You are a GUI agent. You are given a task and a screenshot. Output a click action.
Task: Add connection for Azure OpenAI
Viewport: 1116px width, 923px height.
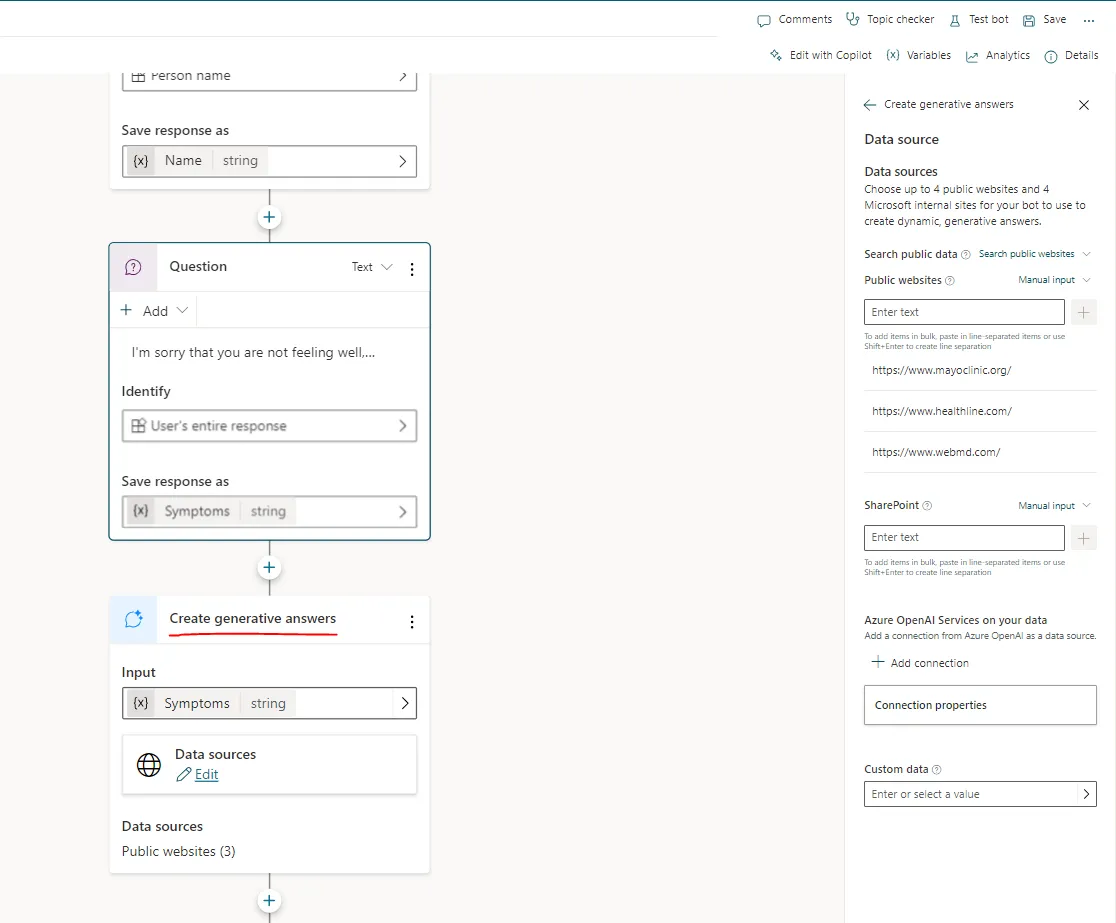(x=920, y=663)
